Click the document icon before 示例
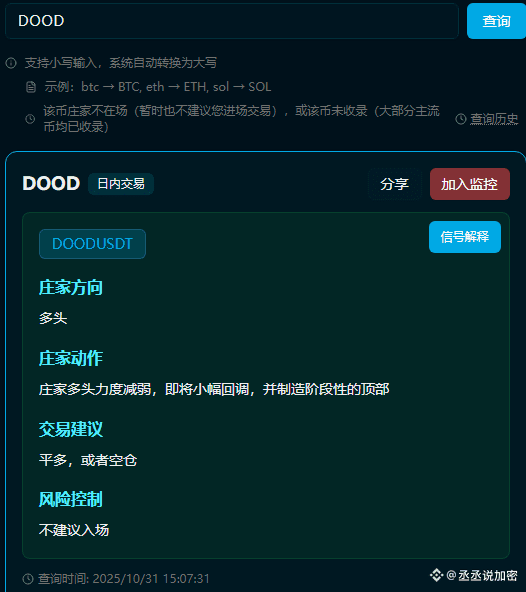This screenshot has width=526, height=592. [x=31, y=87]
